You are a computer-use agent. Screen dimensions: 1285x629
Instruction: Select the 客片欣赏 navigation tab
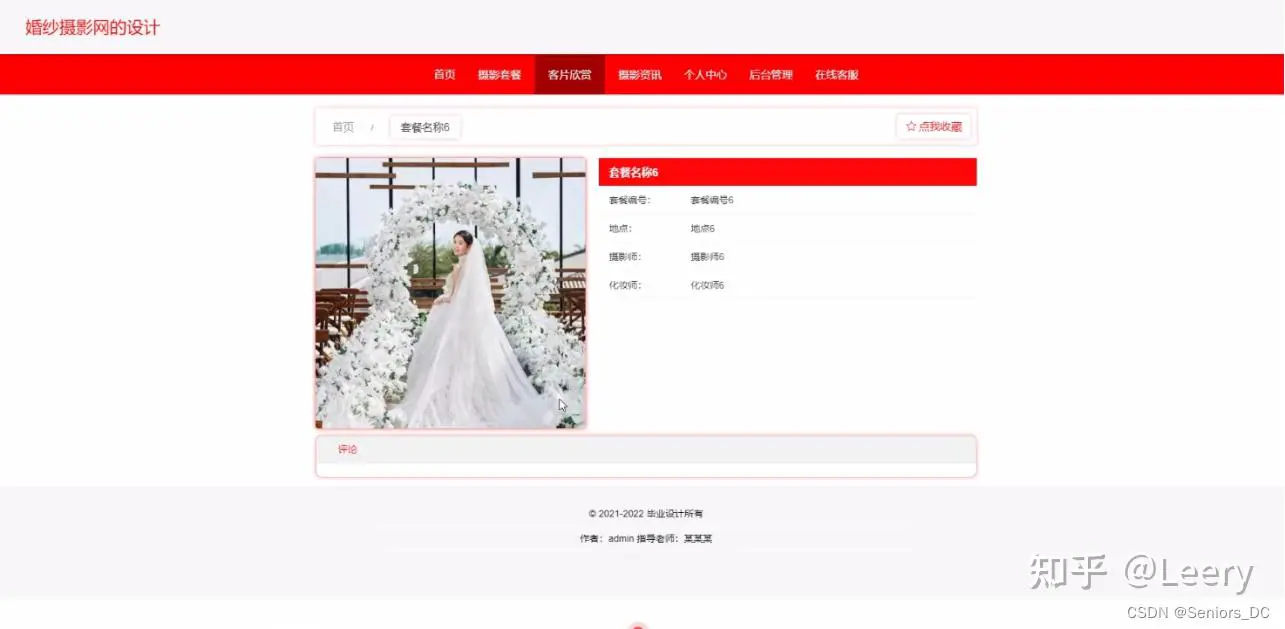pos(569,75)
